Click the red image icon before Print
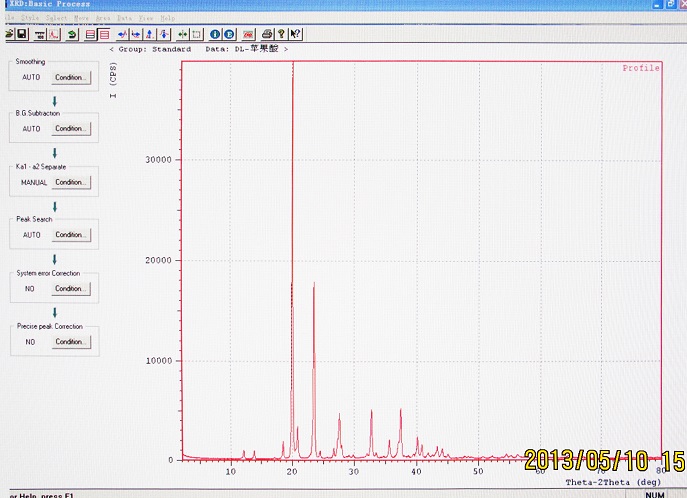The image size is (687, 498). [247, 34]
